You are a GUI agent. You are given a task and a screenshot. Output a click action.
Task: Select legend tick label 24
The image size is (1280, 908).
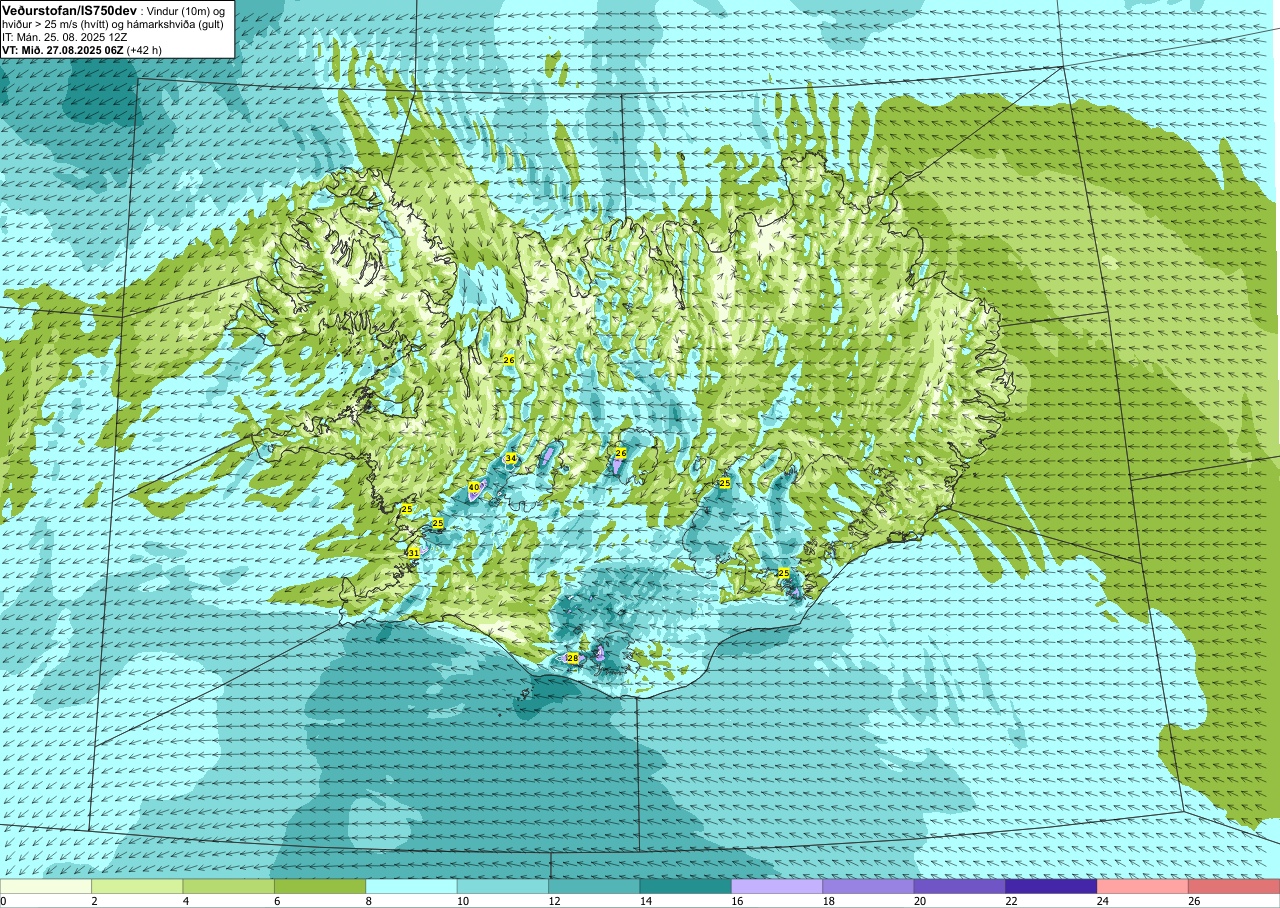1104,901
